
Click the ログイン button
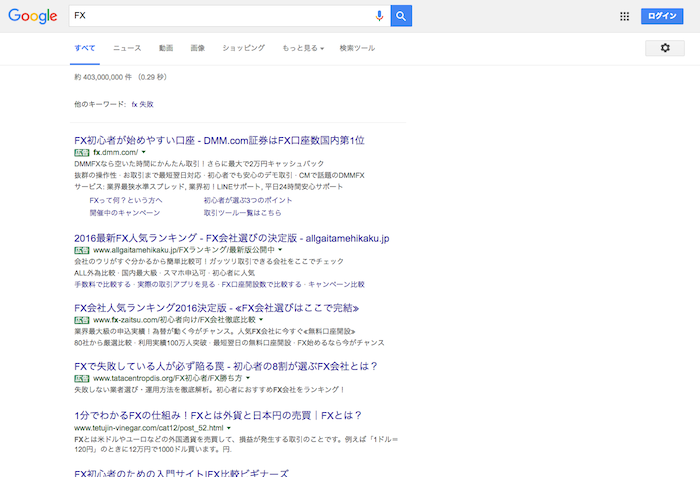(663, 16)
